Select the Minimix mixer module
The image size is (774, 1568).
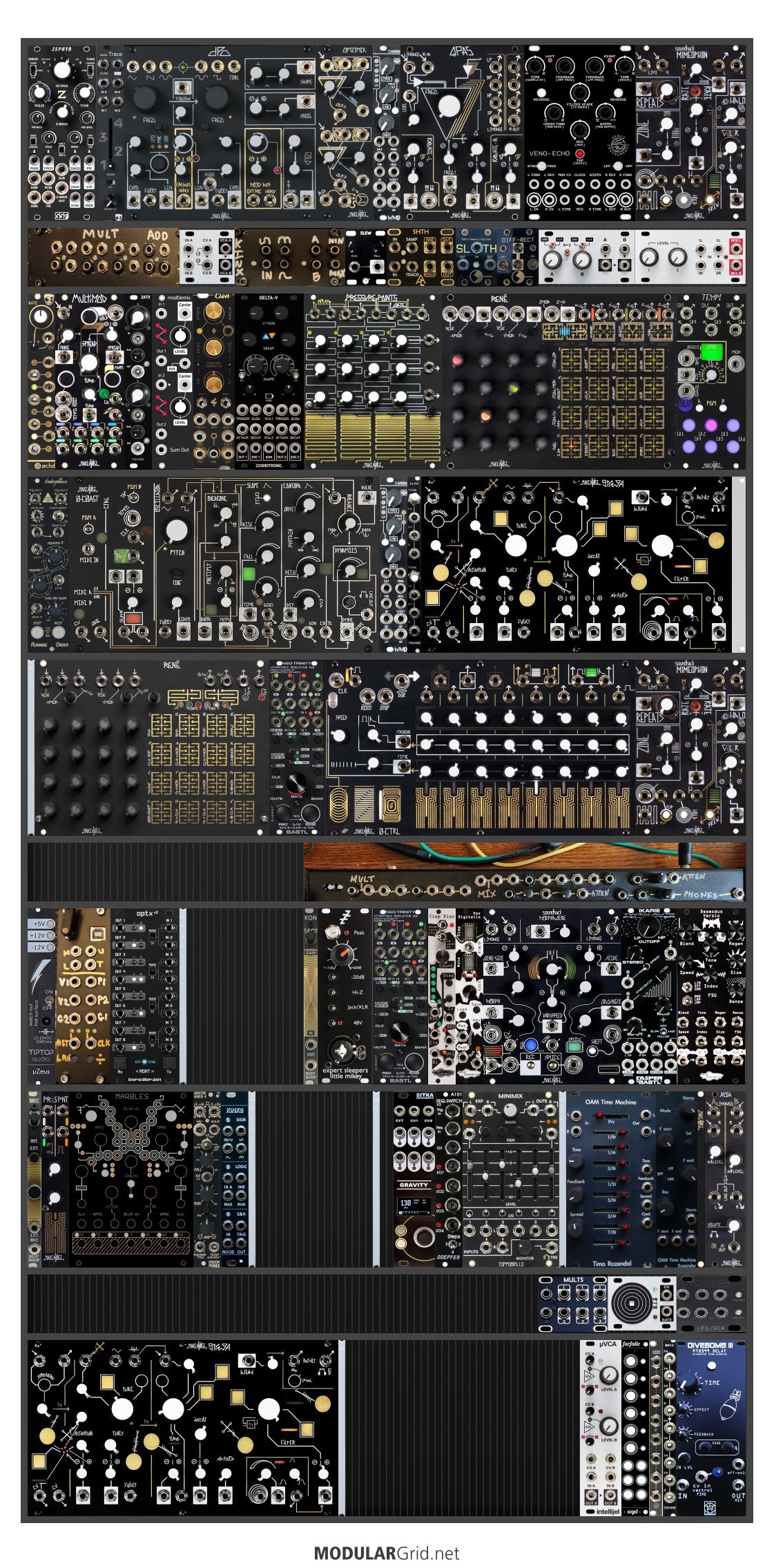coord(511,1179)
